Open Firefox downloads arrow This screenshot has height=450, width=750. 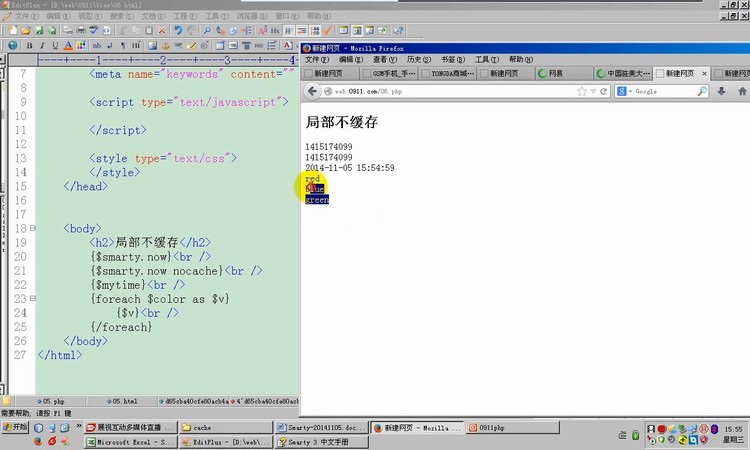721,91
